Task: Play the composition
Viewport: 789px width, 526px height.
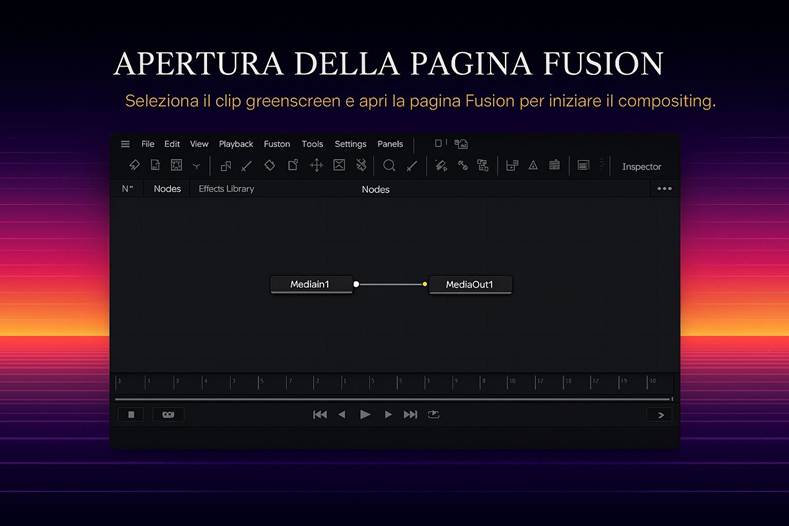Action: 365,415
